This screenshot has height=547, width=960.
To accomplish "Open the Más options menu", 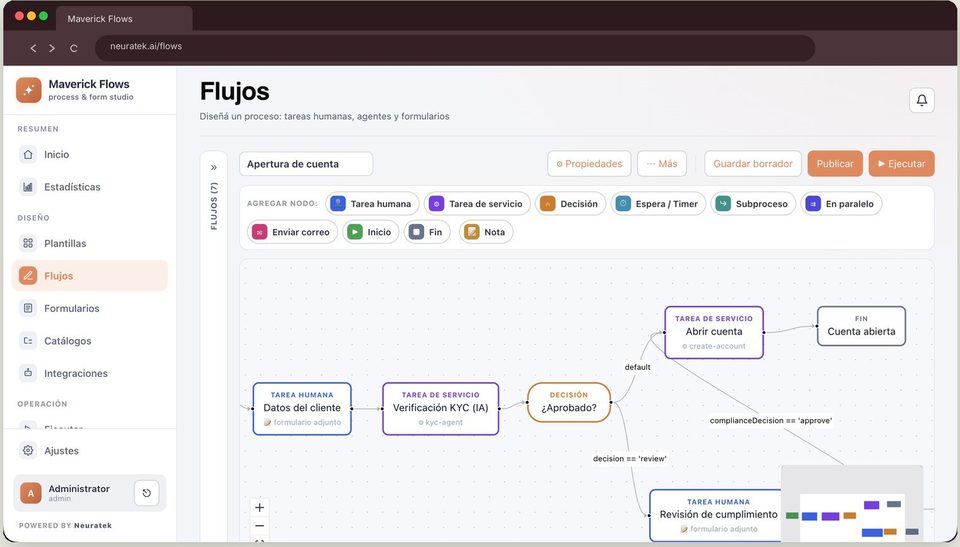I will 662,164.
